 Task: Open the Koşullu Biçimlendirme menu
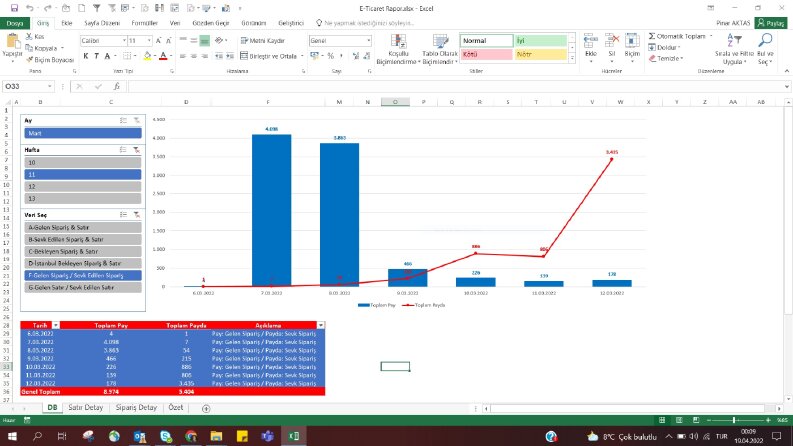(x=398, y=49)
